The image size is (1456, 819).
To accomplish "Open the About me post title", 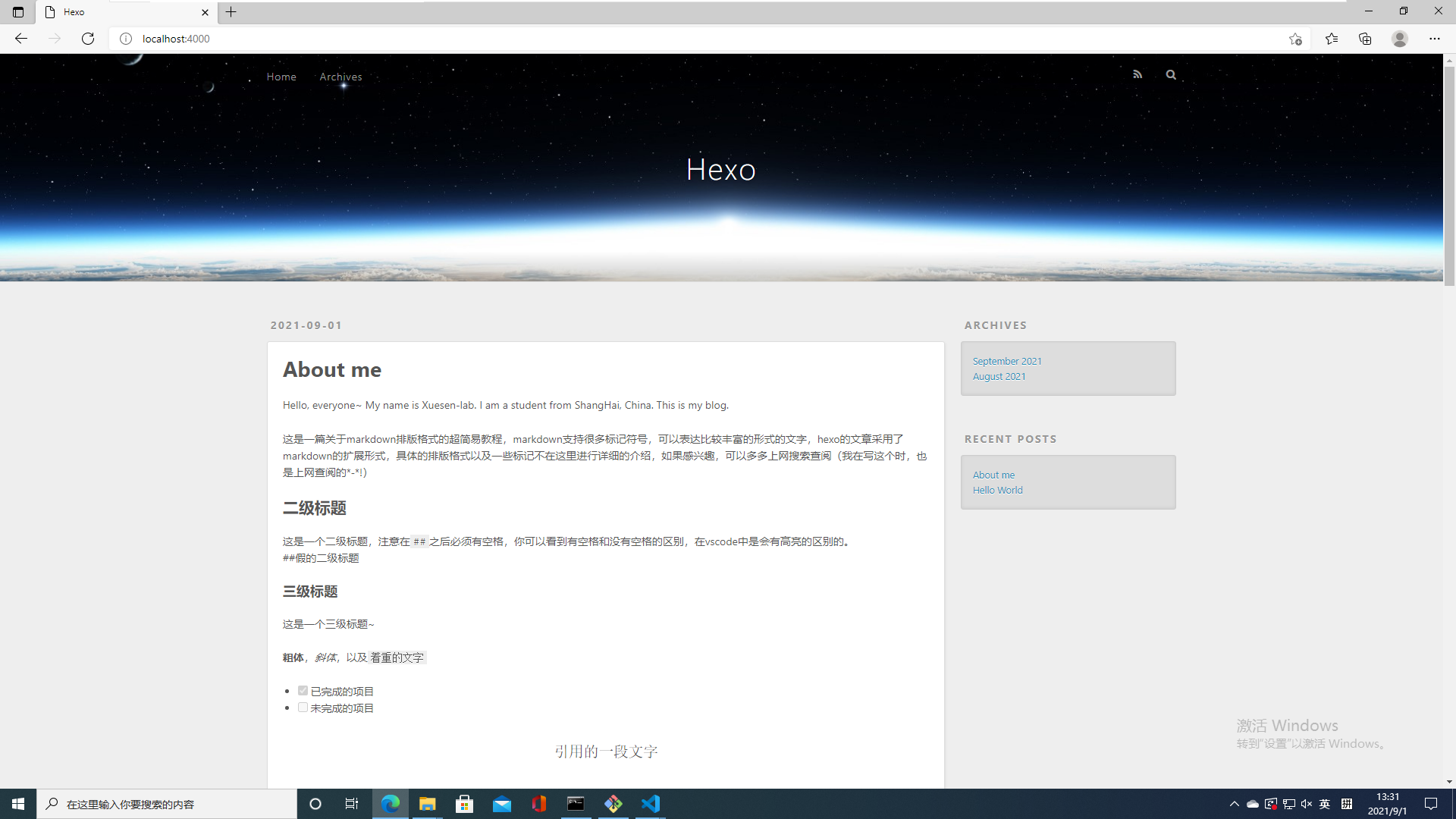I will [x=332, y=369].
